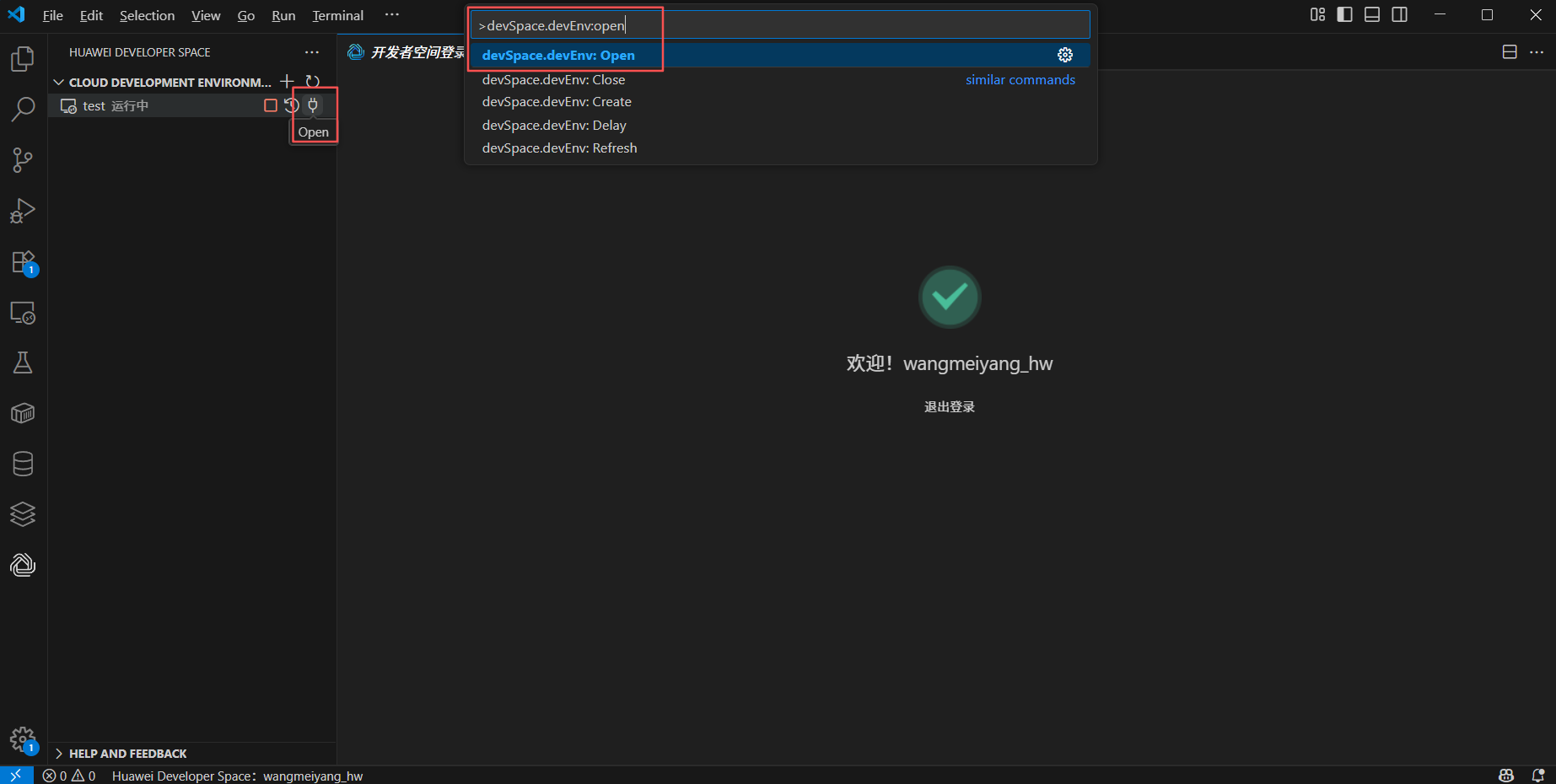Click the Open plug icon for test

[313, 105]
